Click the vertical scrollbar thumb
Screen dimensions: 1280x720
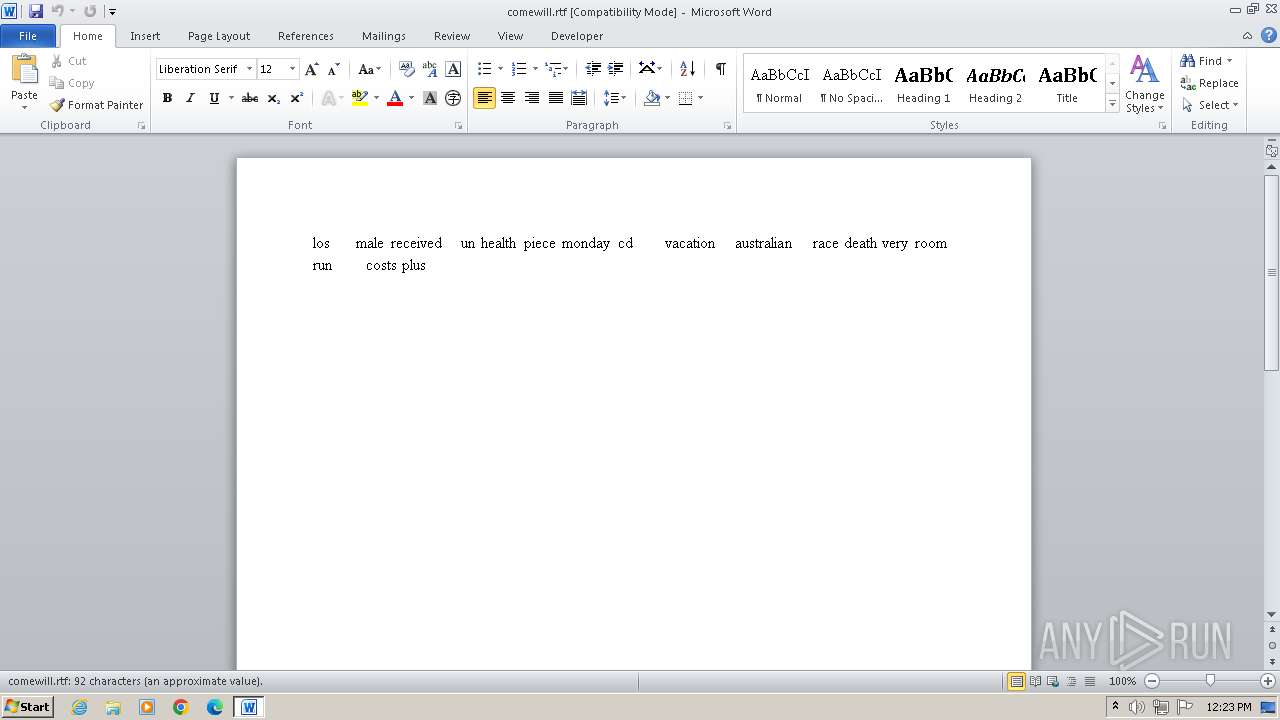point(1272,272)
